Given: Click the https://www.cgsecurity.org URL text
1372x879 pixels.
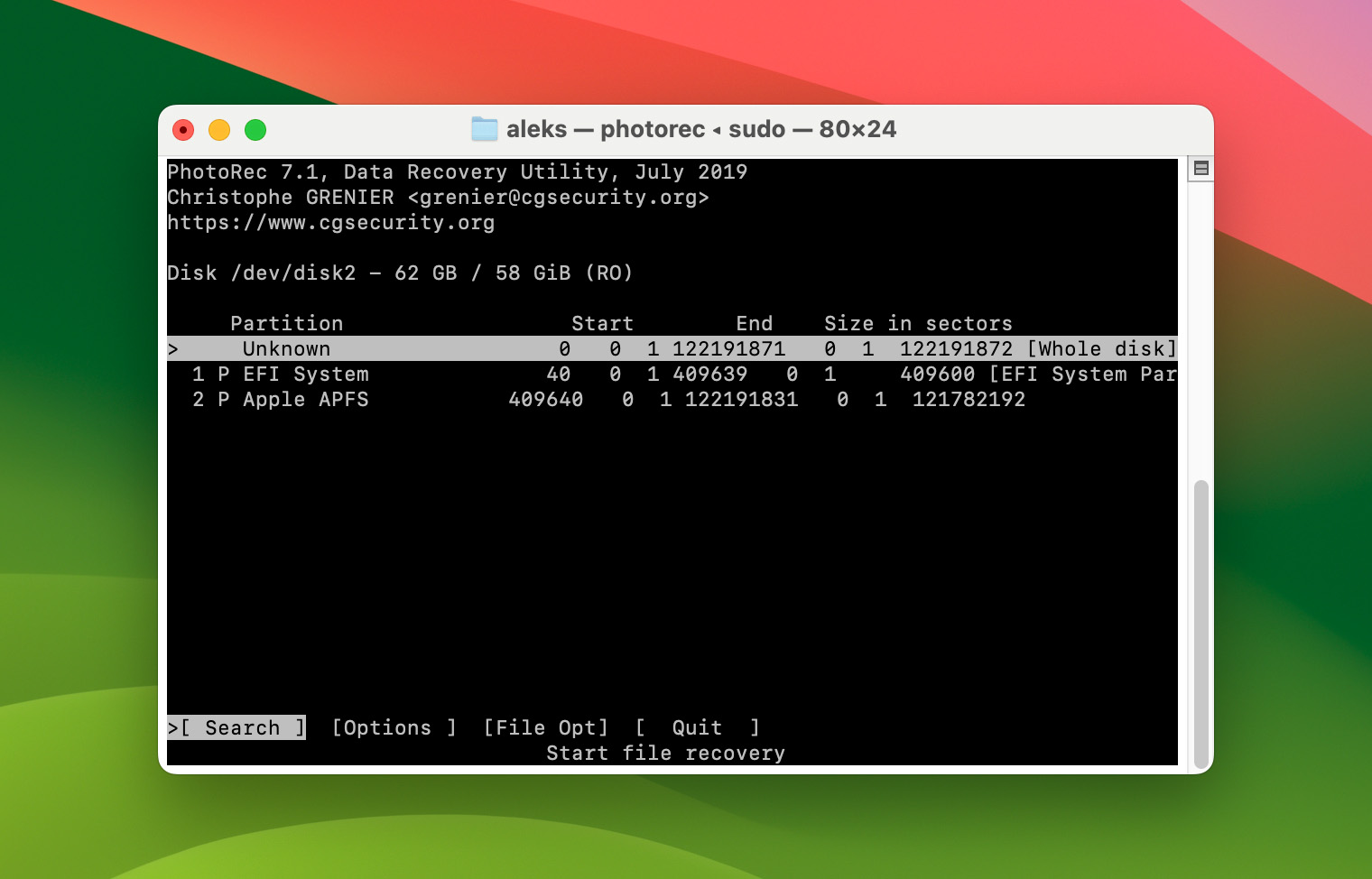Looking at the screenshot, I should (x=331, y=222).
